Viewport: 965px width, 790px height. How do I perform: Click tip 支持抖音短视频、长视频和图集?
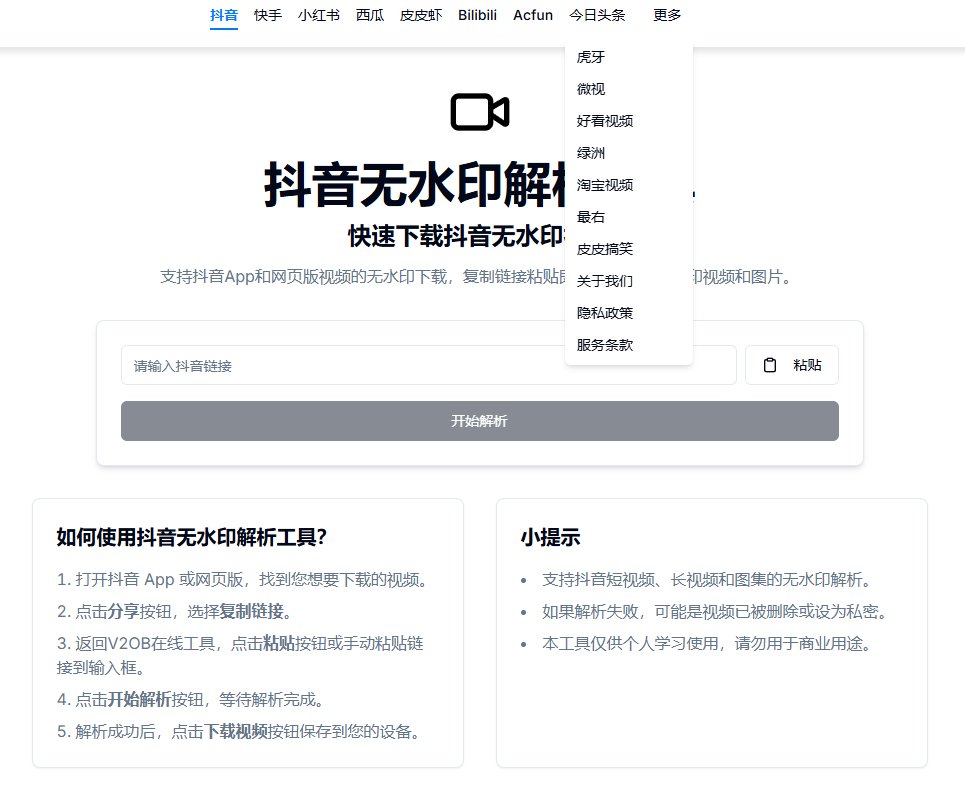pos(707,580)
